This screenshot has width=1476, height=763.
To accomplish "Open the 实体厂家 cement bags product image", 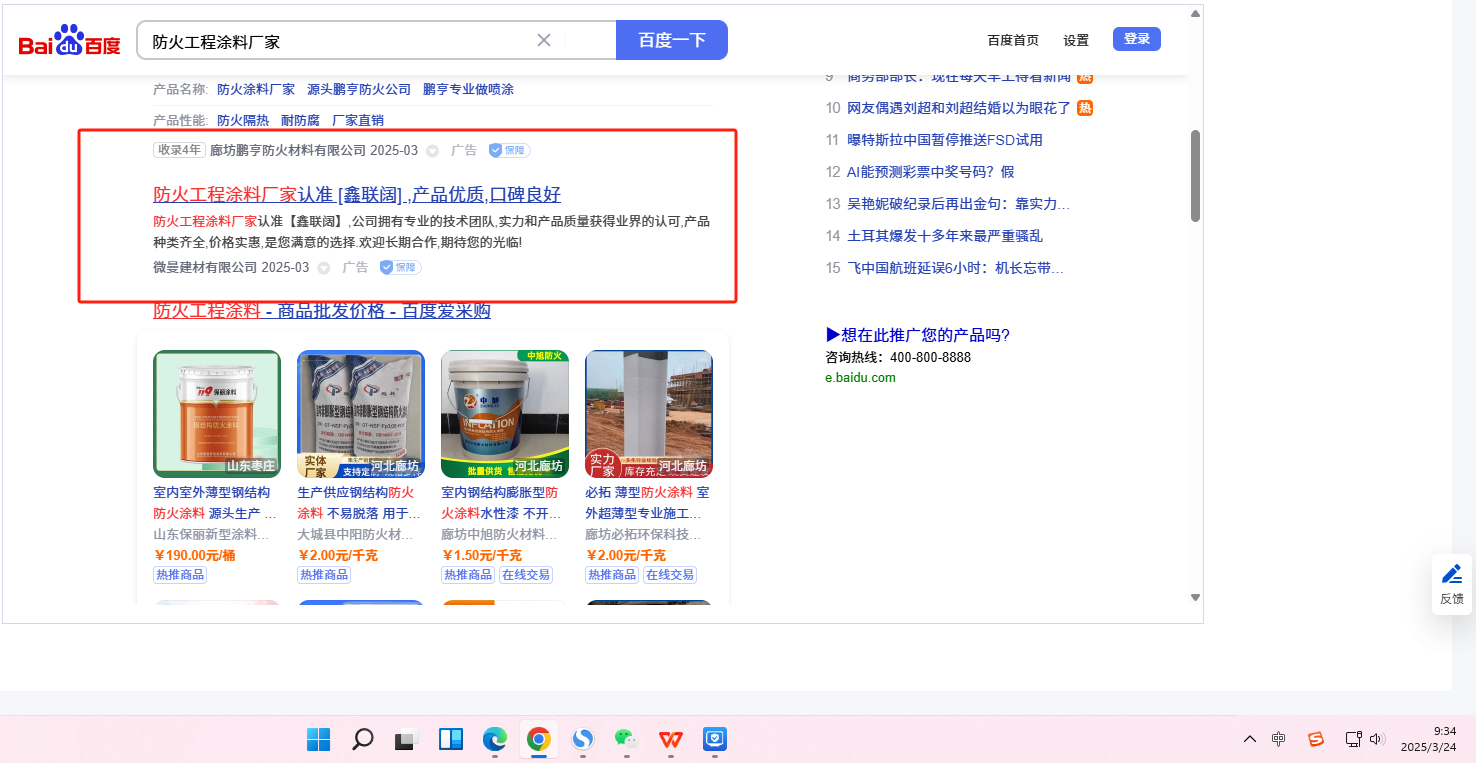I will coord(361,414).
